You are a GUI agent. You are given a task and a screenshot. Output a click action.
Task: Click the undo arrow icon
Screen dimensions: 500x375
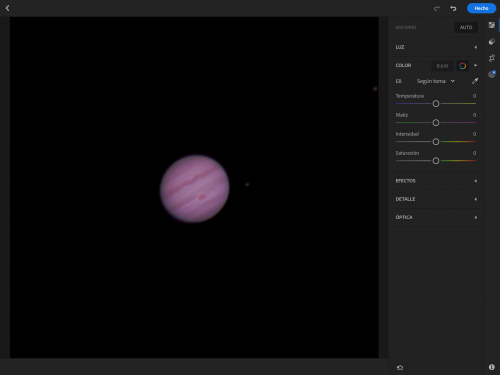click(453, 8)
